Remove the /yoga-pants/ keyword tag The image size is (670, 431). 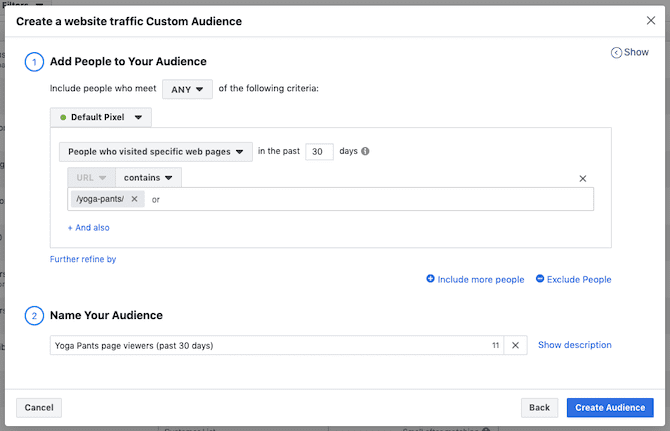click(x=134, y=199)
